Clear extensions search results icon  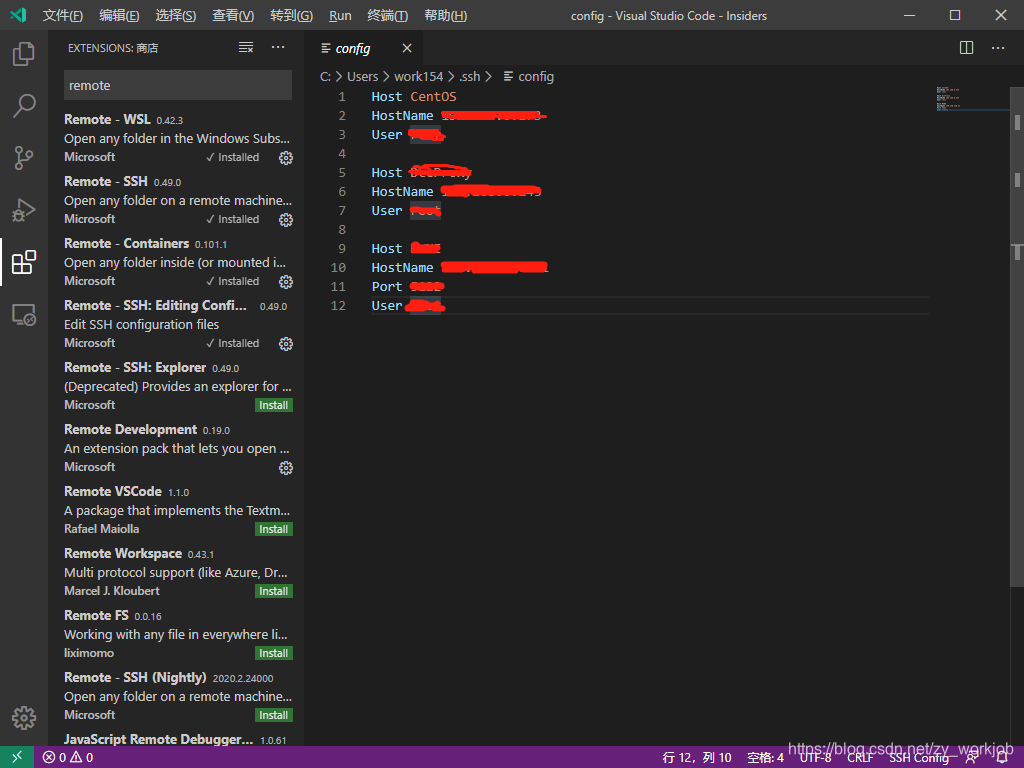(246, 48)
